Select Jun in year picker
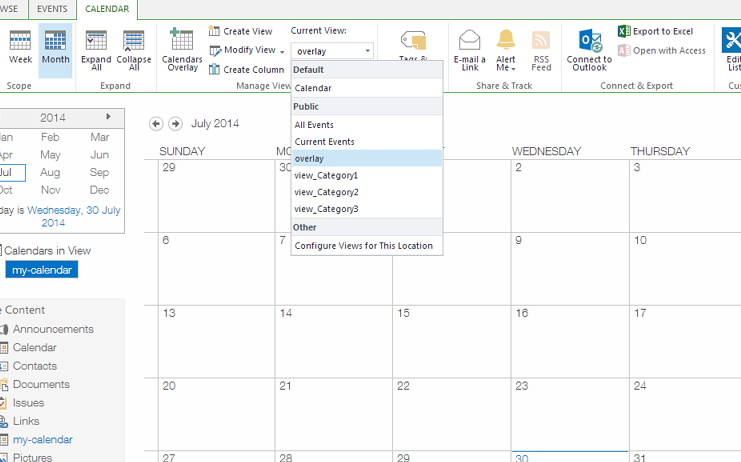The width and height of the screenshot is (741, 462). [x=99, y=155]
